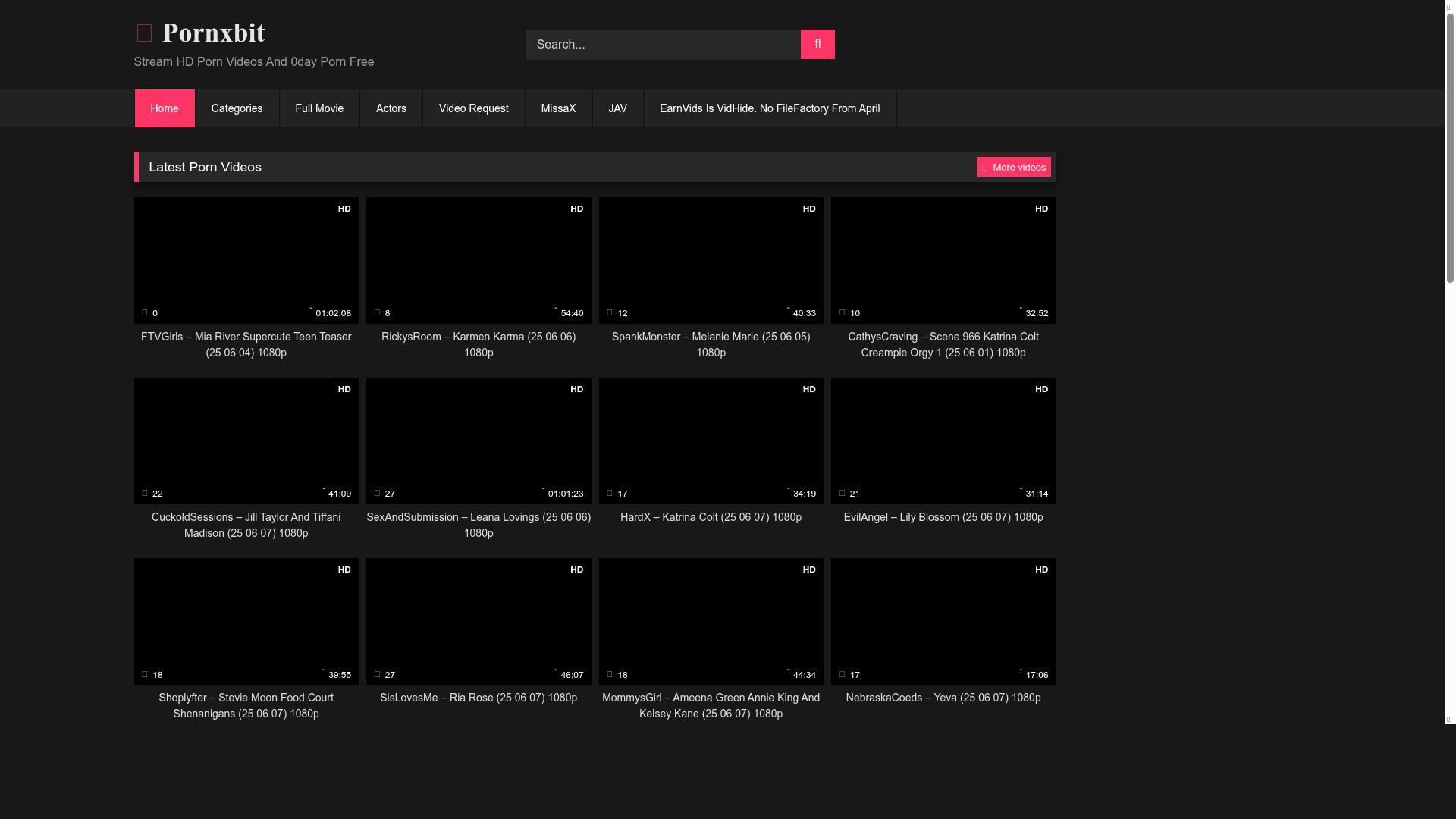Click the EarnVids VidHide announcement link
This screenshot has width=1456, height=819.
click(x=770, y=108)
